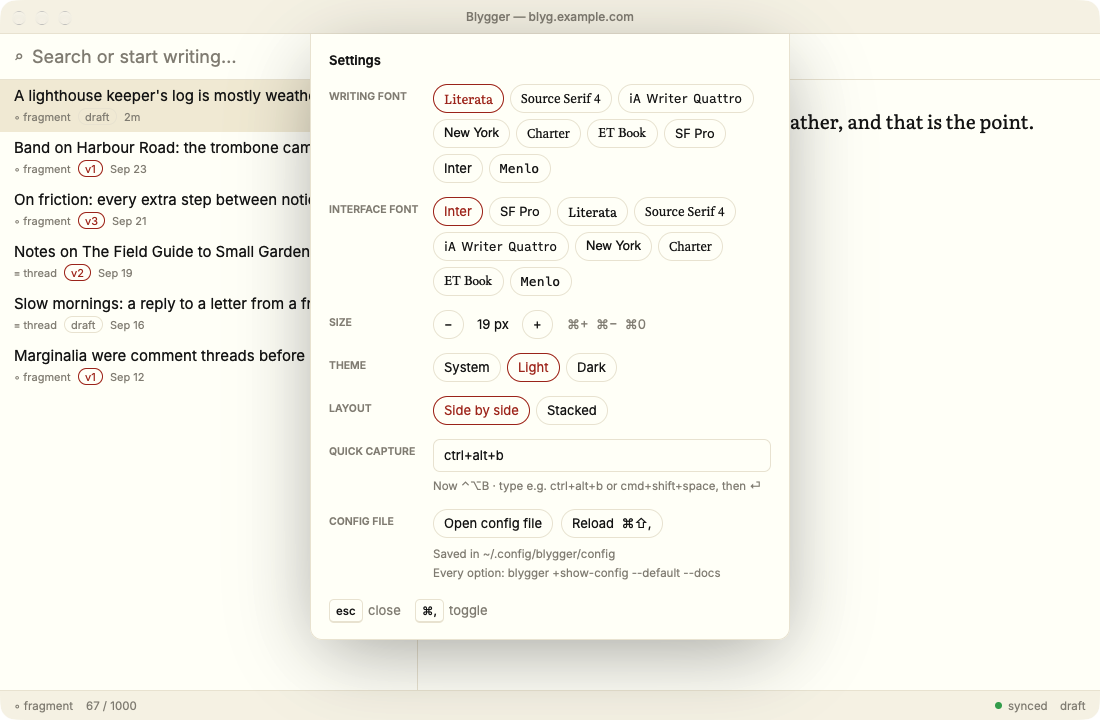Reload the config file
The image size is (1100, 720).
[612, 524]
